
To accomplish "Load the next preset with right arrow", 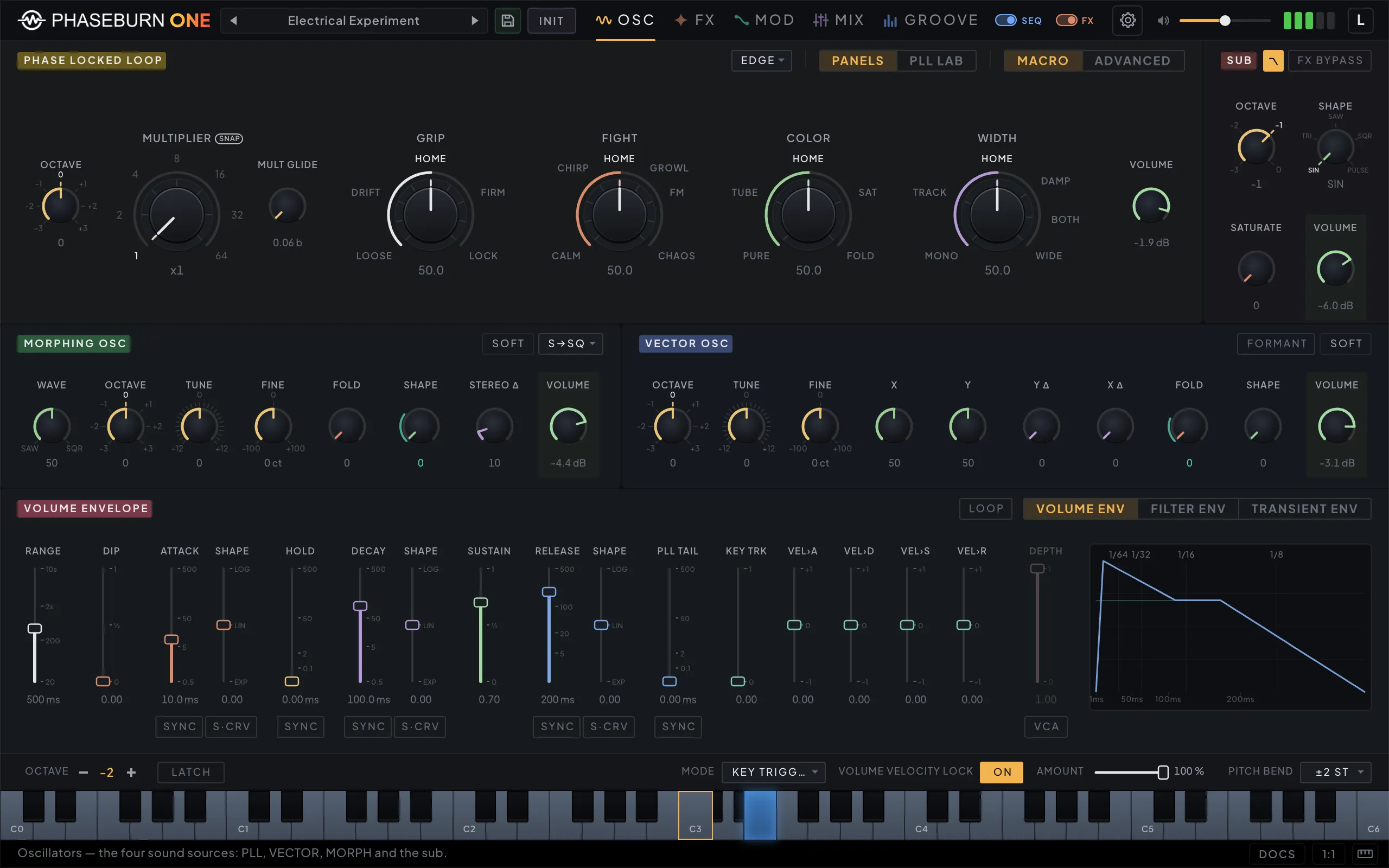I will tap(475, 21).
